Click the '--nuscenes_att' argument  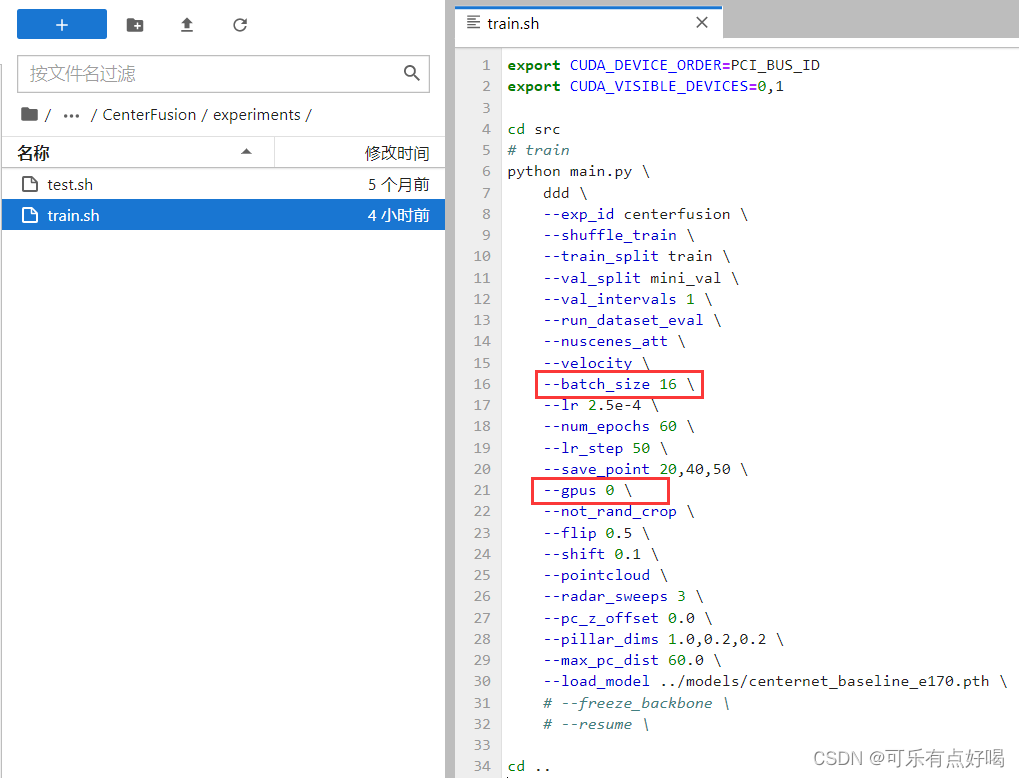tap(605, 341)
